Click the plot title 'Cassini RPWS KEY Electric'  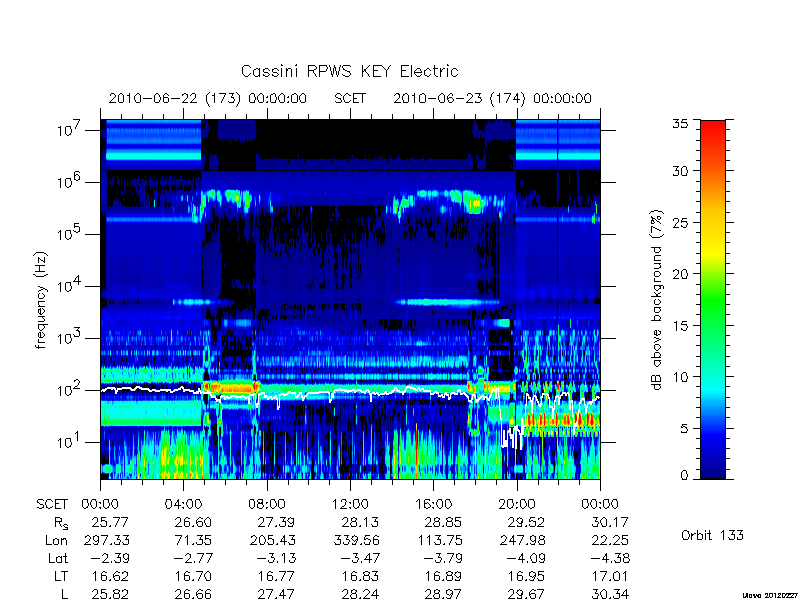click(349, 71)
